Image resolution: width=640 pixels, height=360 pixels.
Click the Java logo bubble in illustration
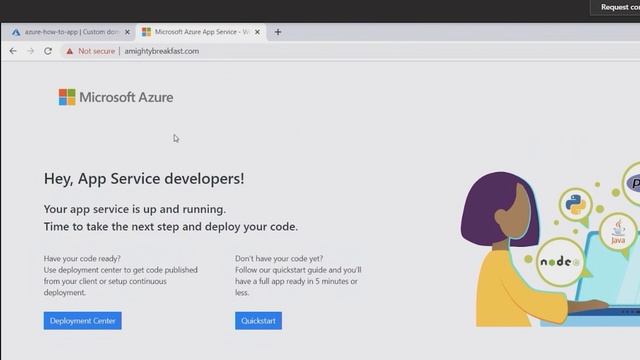tap(618, 232)
